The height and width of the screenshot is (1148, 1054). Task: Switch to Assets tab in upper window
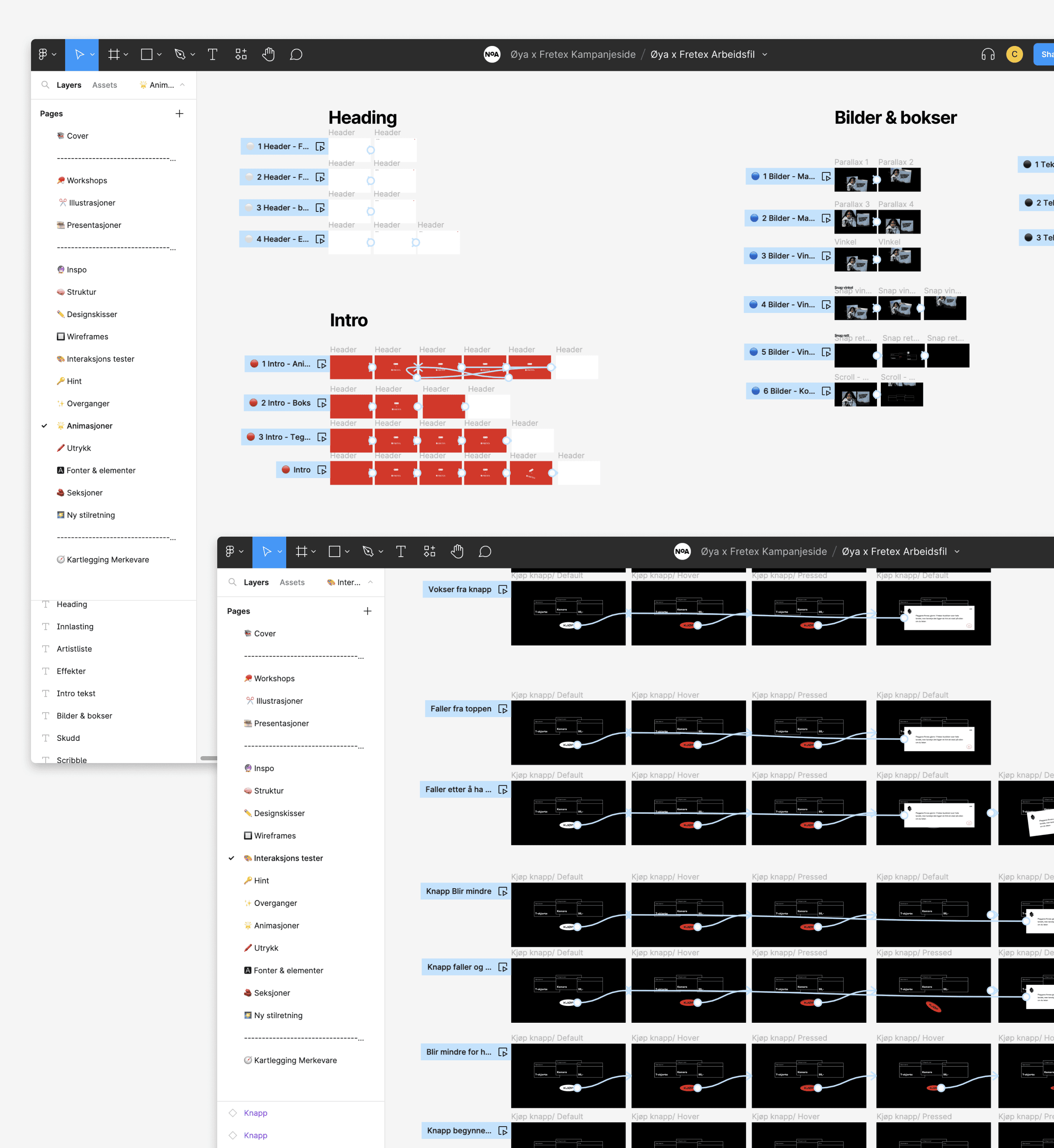pyautogui.click(x=104, y=85)
